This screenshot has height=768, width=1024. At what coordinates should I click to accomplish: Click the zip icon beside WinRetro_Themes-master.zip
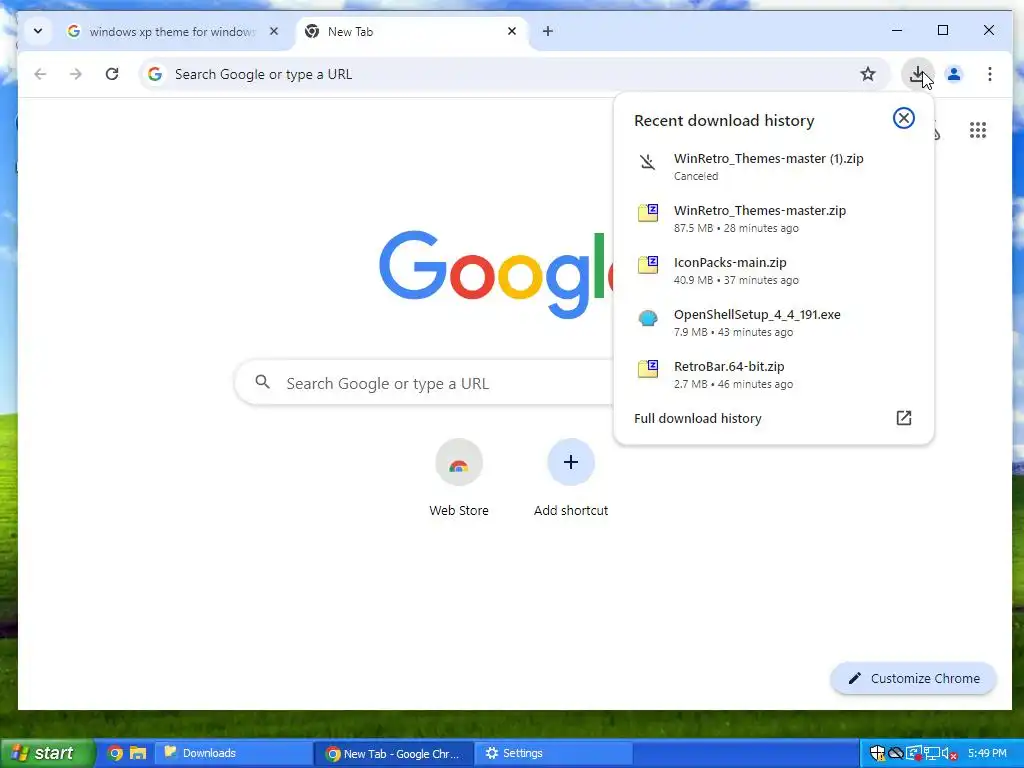click(x=648, y=213)
